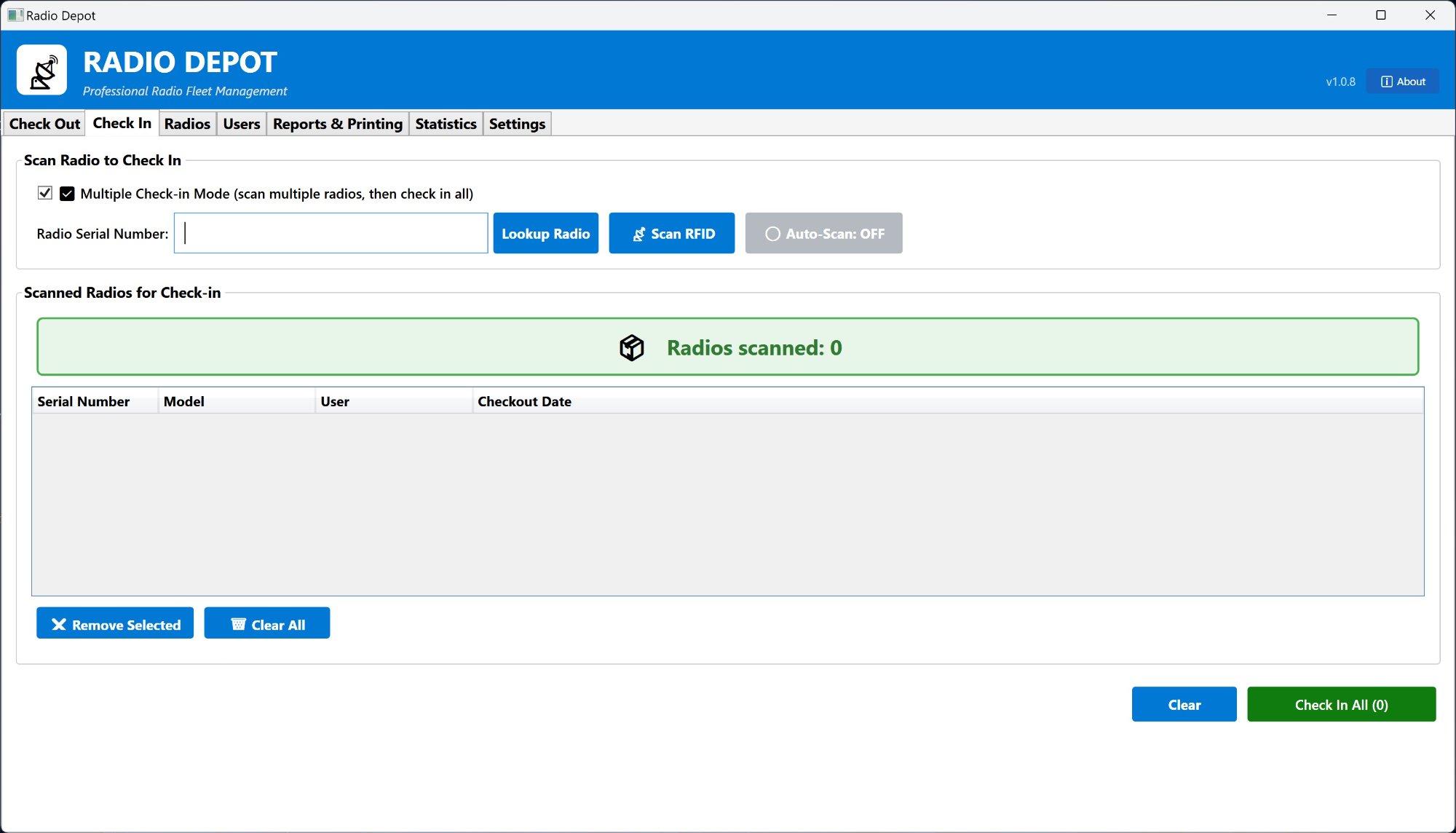Turn on Auto-Scan toggle
The width and height of the screenshot is (1456, 833).
tap(823, 234)
